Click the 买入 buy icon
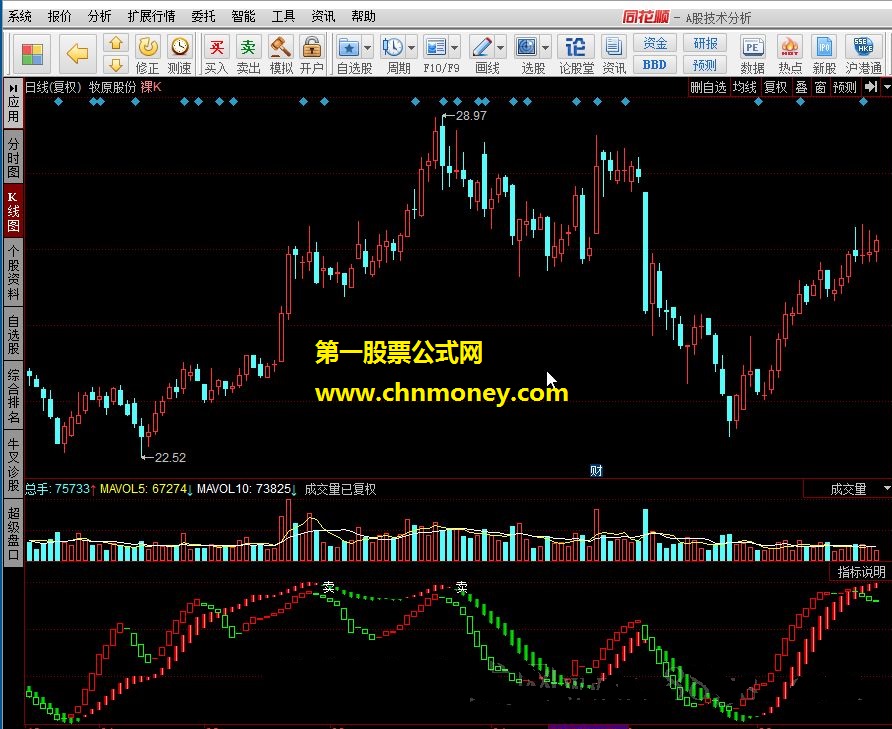892x729 pixels. [216, 47]
